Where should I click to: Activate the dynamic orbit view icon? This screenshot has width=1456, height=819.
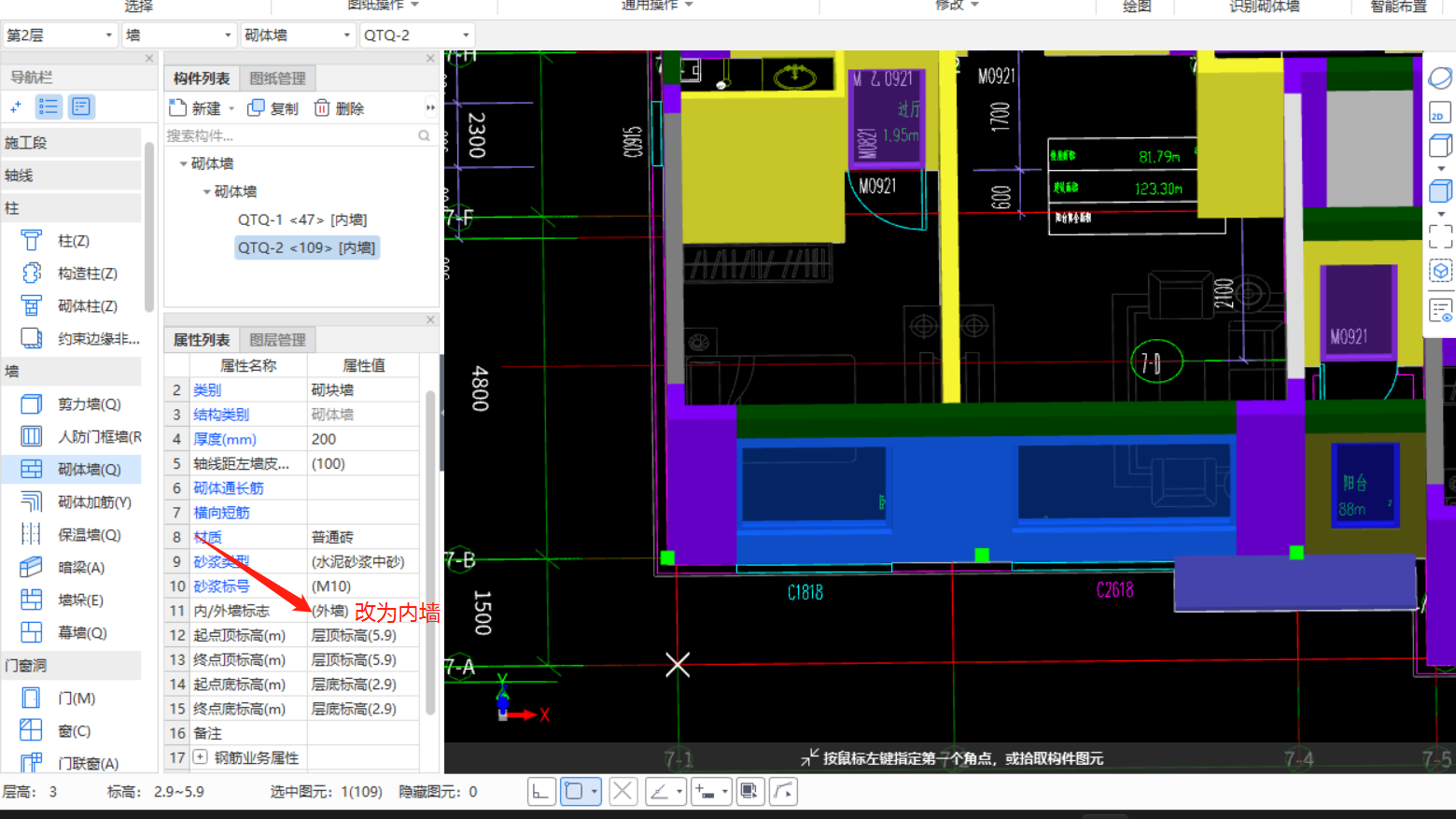coord(1440,78)
